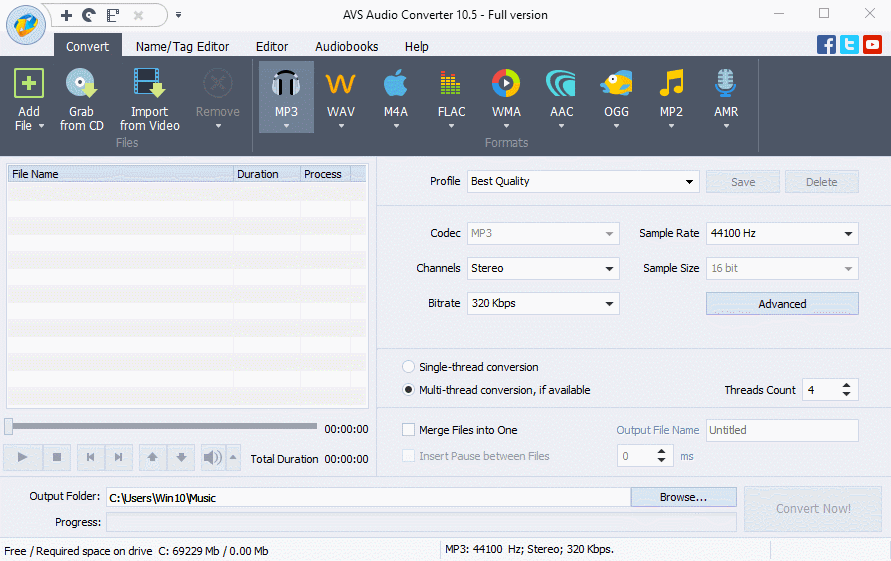The height and width of the screenshot is (561, 891).
Task: Pick the WMA format icon
Action: click(x=506, y=84)
